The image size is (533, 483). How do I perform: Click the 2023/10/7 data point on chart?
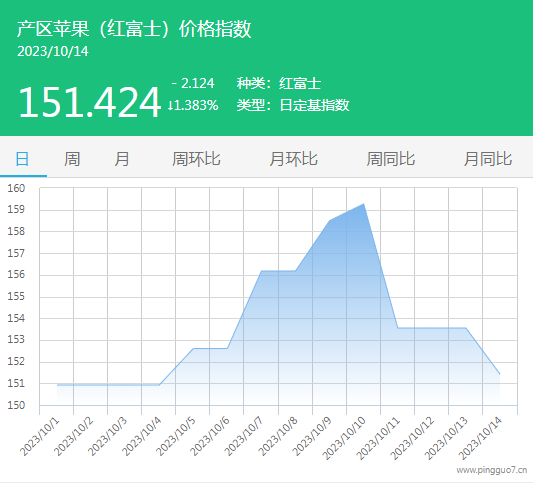click(261, 271)
